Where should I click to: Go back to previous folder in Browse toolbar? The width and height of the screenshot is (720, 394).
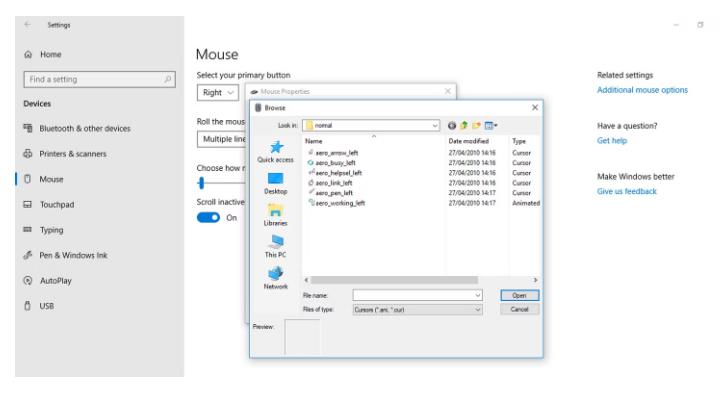tap(452, 125)
